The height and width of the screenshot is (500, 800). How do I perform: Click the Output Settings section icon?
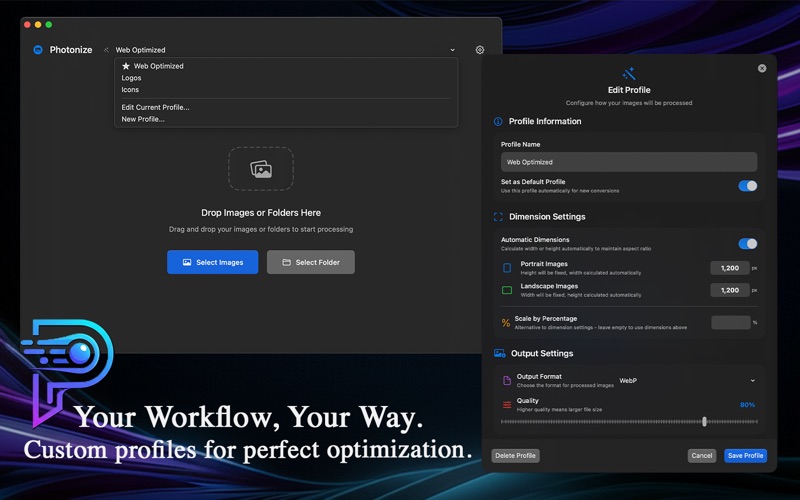pos(499,353)
